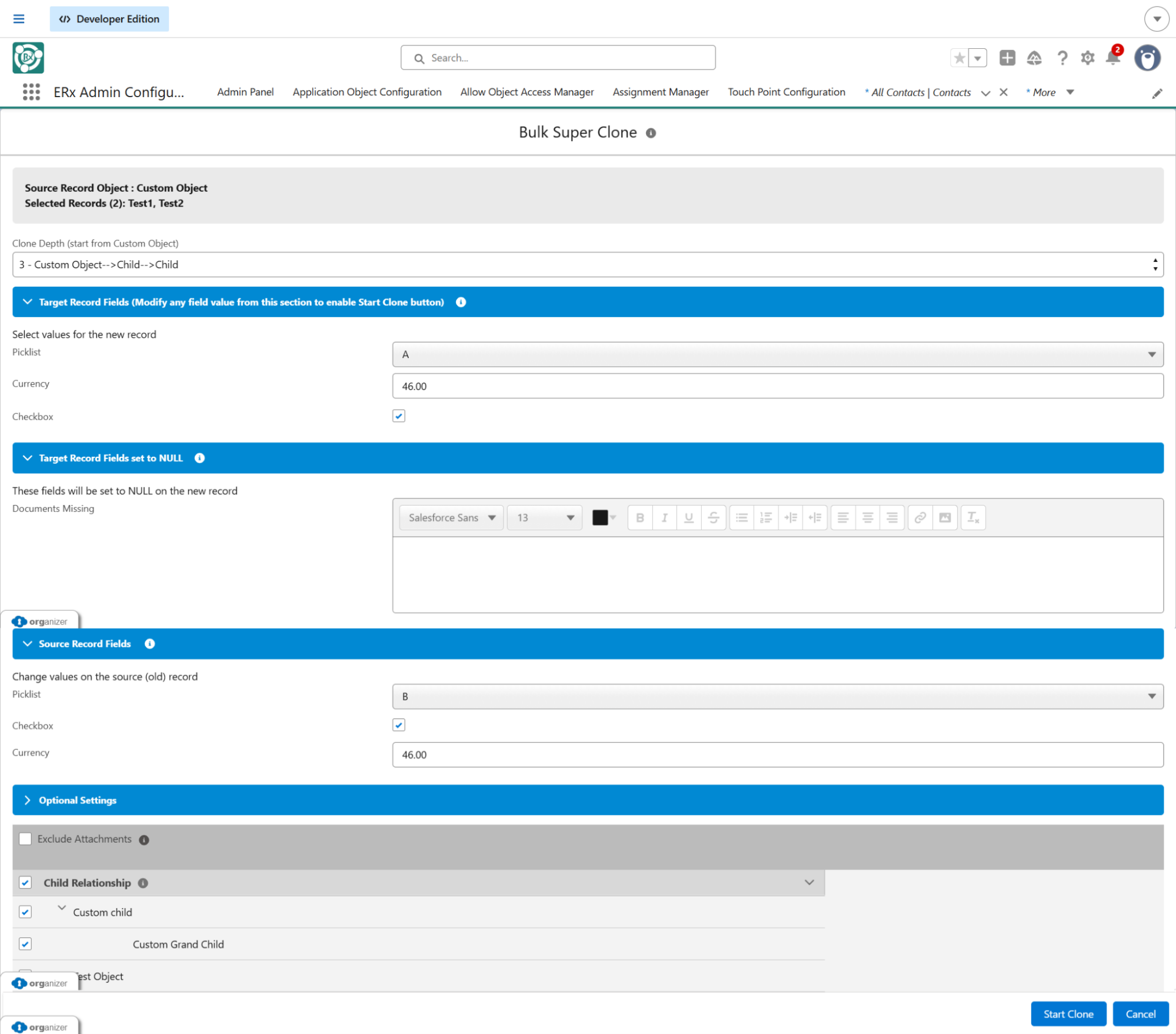This screenshot has width=1176, height=1034.
Task: Enable Exclude Attachments checkbox
Action: pyautogui.click(x=25, y=839)
